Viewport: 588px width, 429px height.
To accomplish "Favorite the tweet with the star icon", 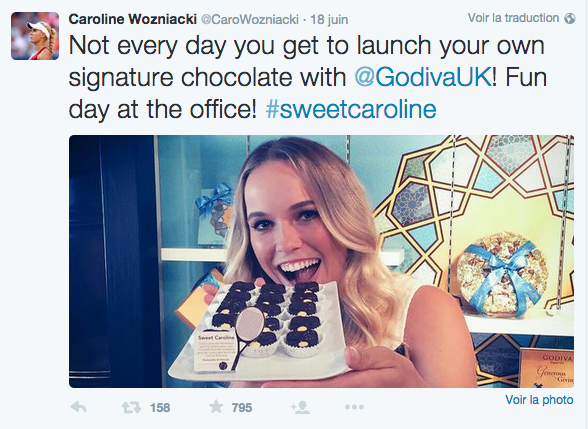I will (x=216, y=406).
